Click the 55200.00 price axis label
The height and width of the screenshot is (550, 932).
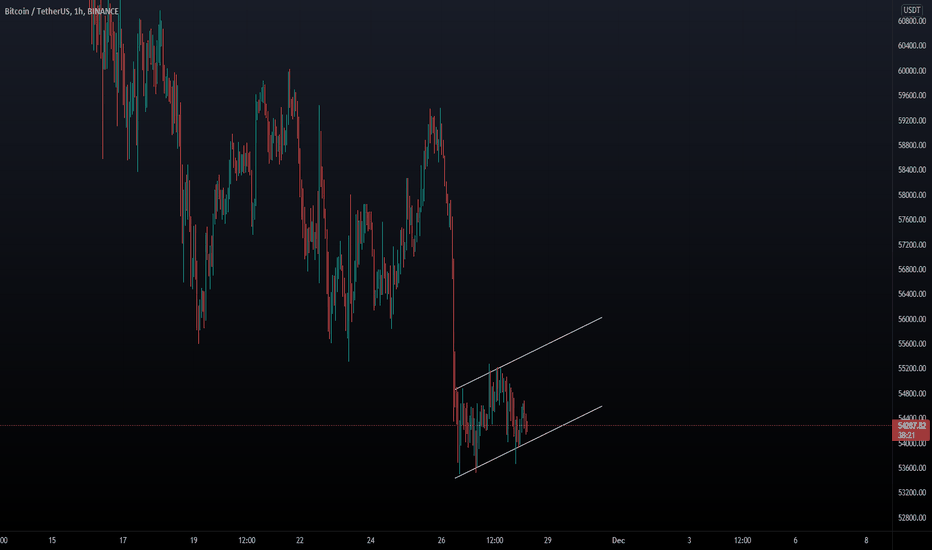tap(912, 369)
